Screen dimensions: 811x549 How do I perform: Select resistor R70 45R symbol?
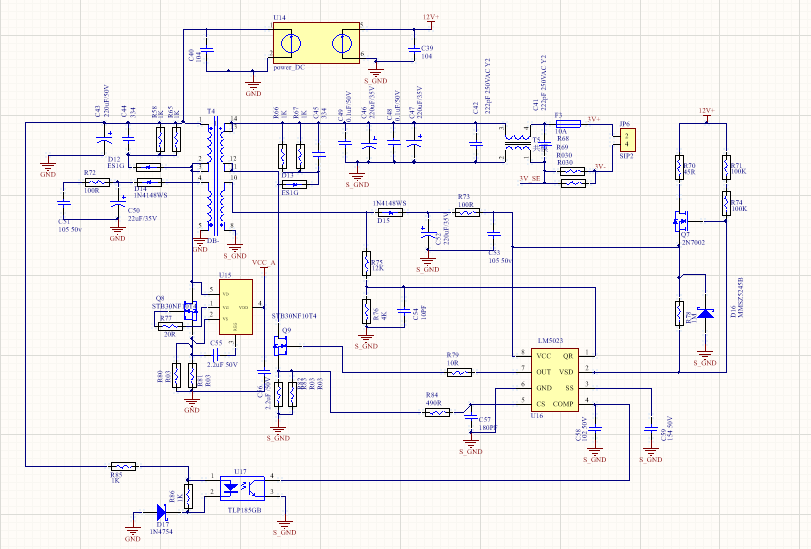679,167
